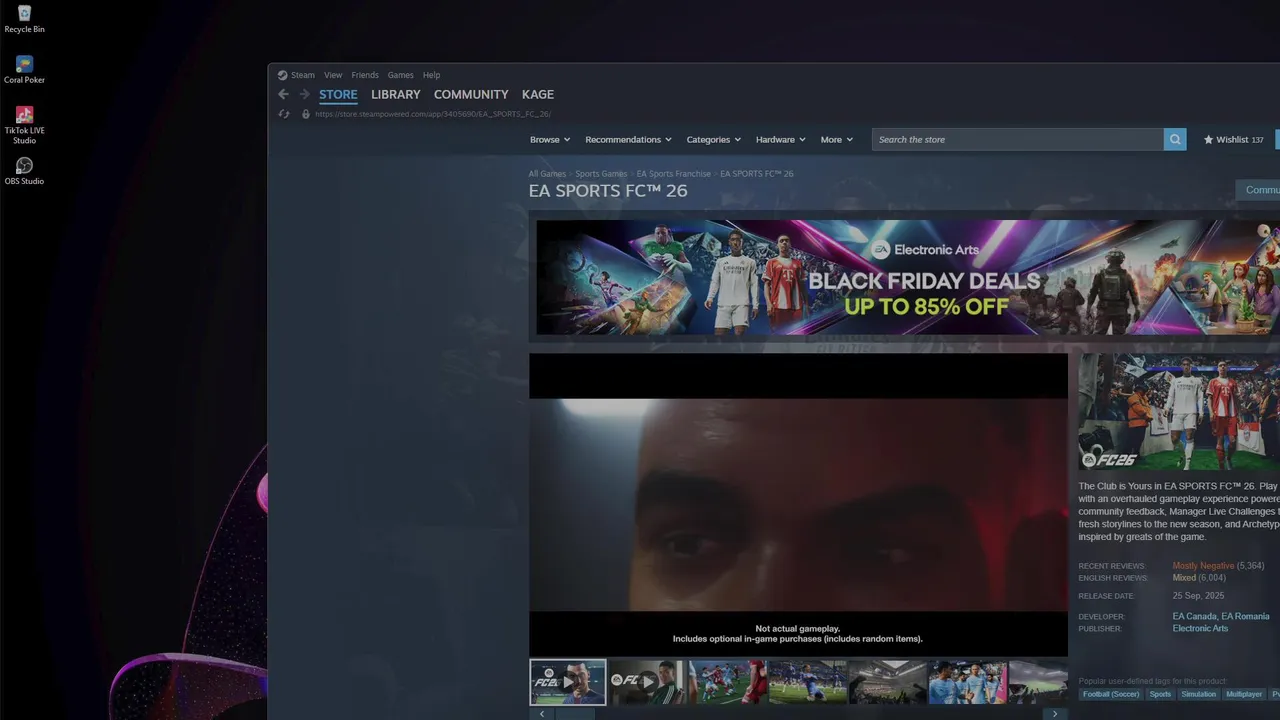1280x720 pixels.
Task: Expand the Hardware dropdown
Action: [x=780, y=140]
